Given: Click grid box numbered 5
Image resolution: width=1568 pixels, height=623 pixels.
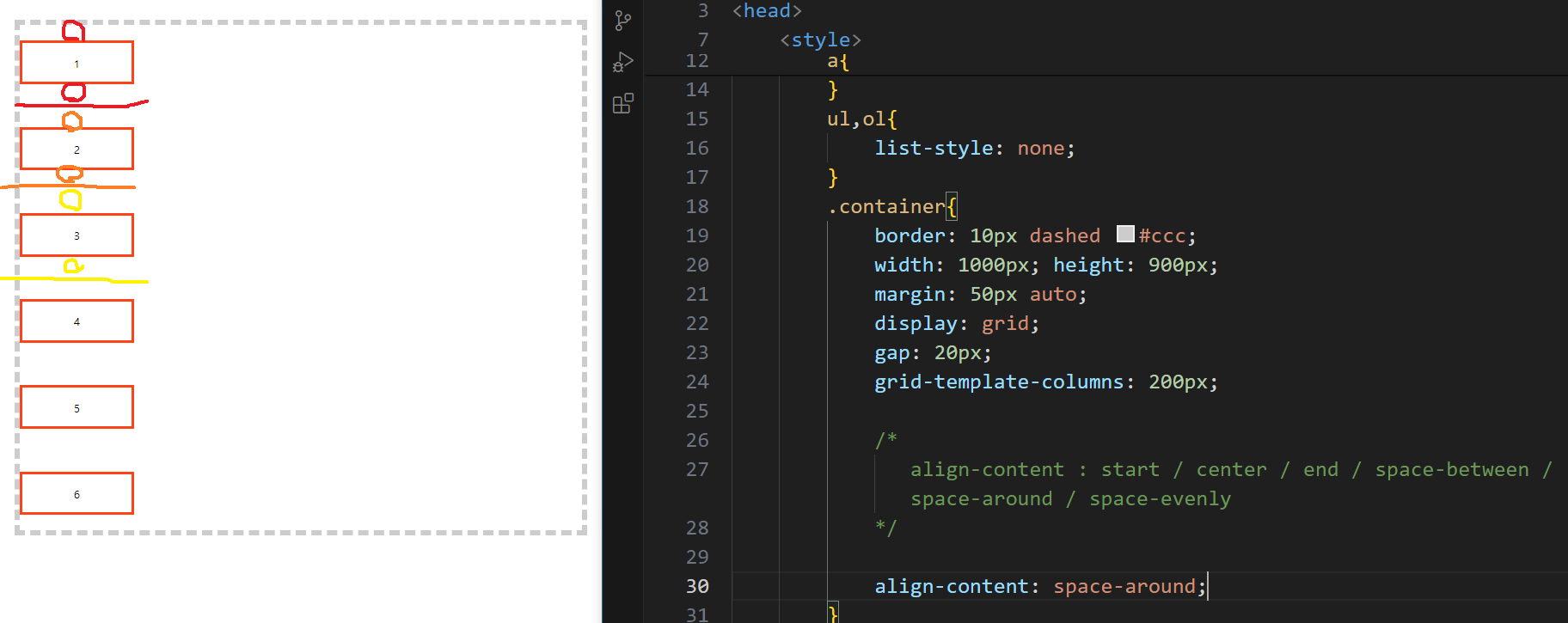Looking at the screenshot, I should (77, 407).
